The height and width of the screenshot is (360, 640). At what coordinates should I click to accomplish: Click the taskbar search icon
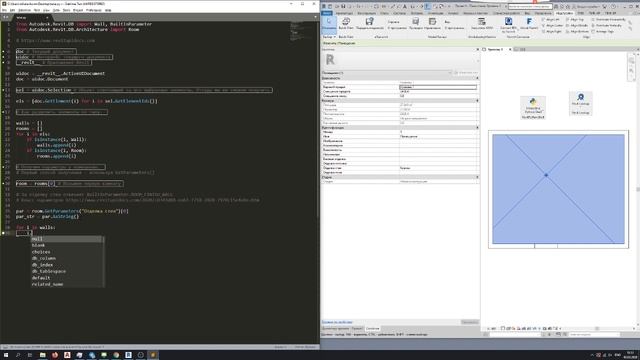pyautogui.click(x=18, y=355)
